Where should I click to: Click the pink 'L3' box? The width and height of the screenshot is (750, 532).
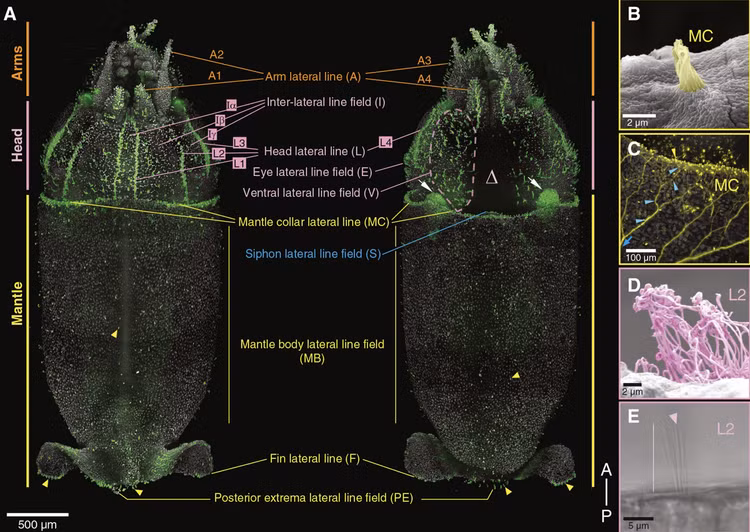[240, 143]
